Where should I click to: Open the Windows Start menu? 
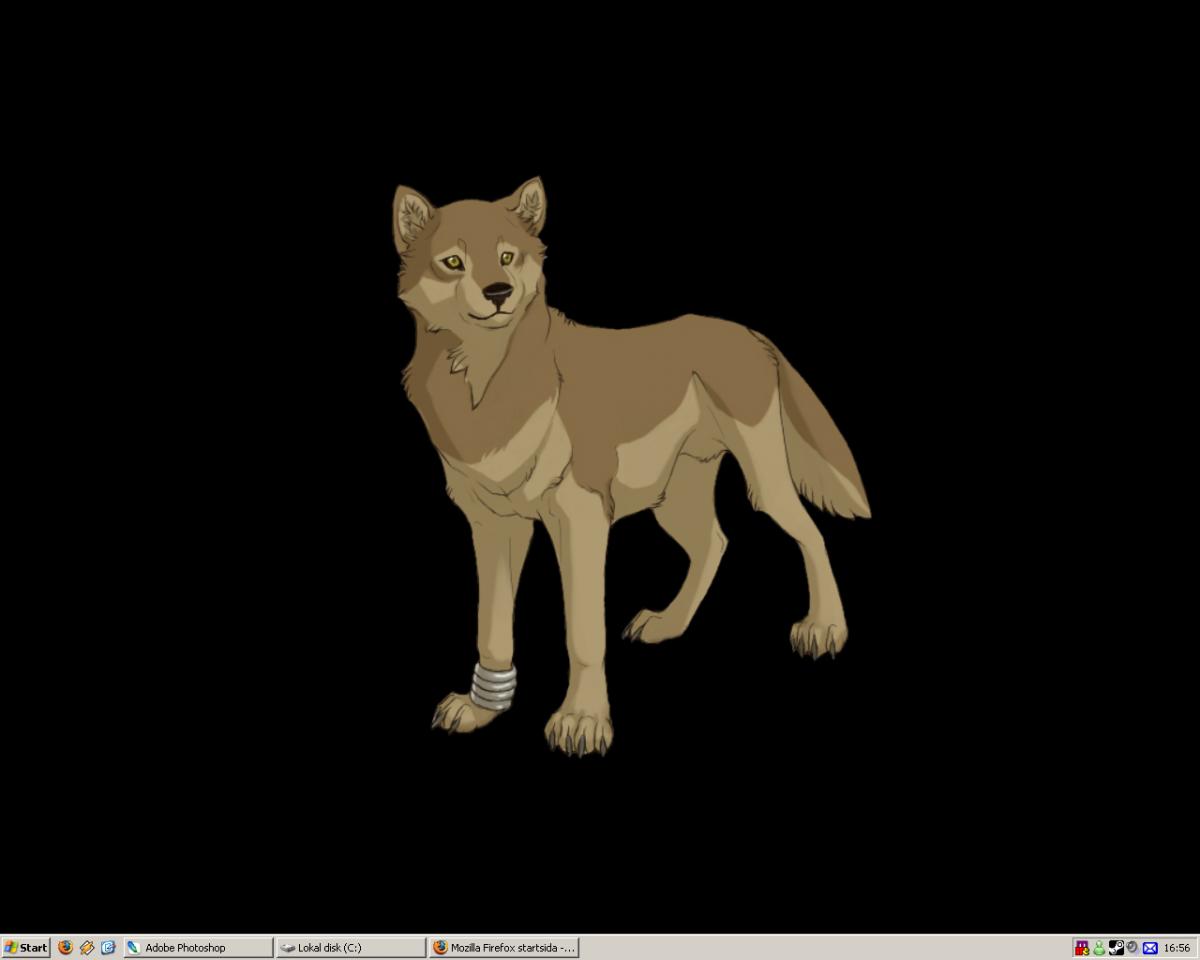pyautogui.click(x=25, y=947)
